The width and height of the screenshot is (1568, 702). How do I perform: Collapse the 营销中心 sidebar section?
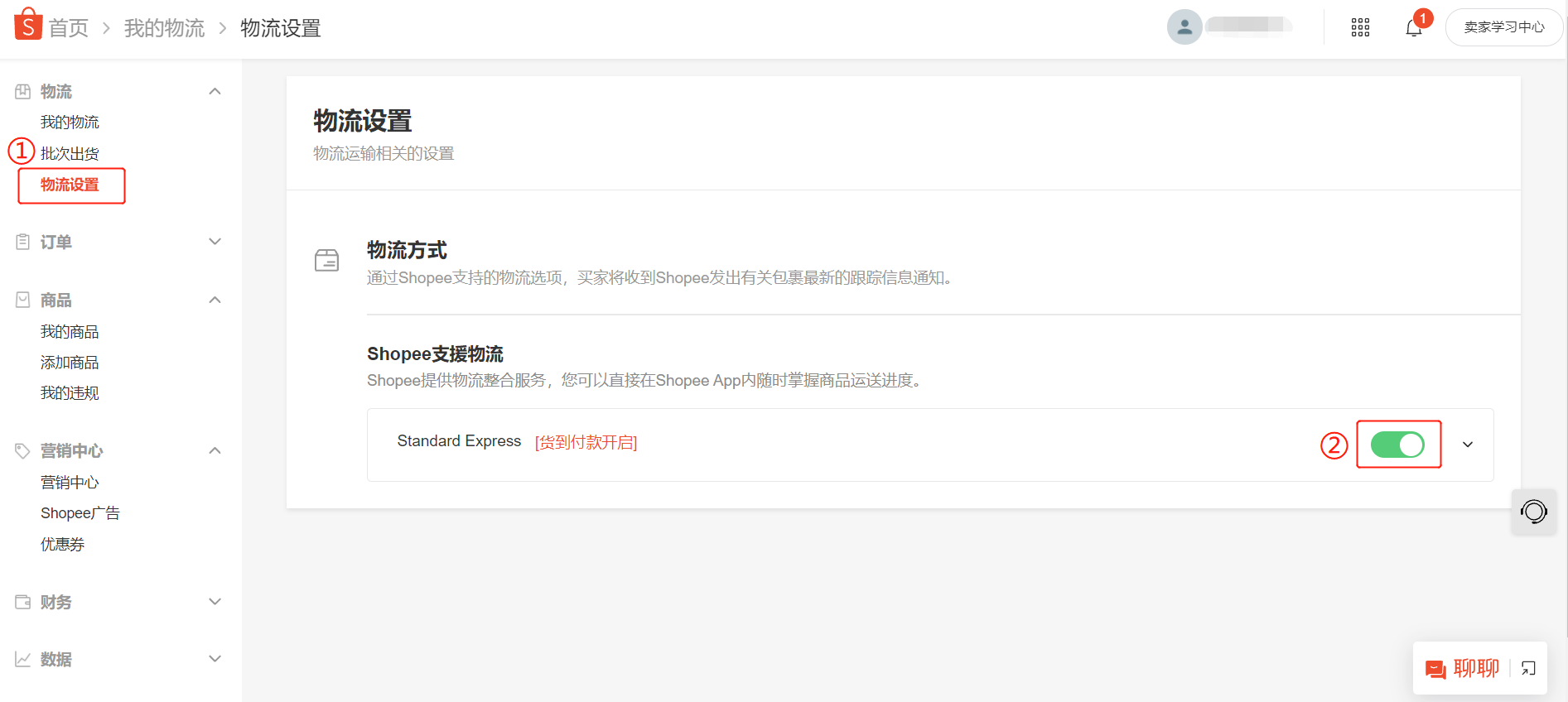click(x=215, y=450)
